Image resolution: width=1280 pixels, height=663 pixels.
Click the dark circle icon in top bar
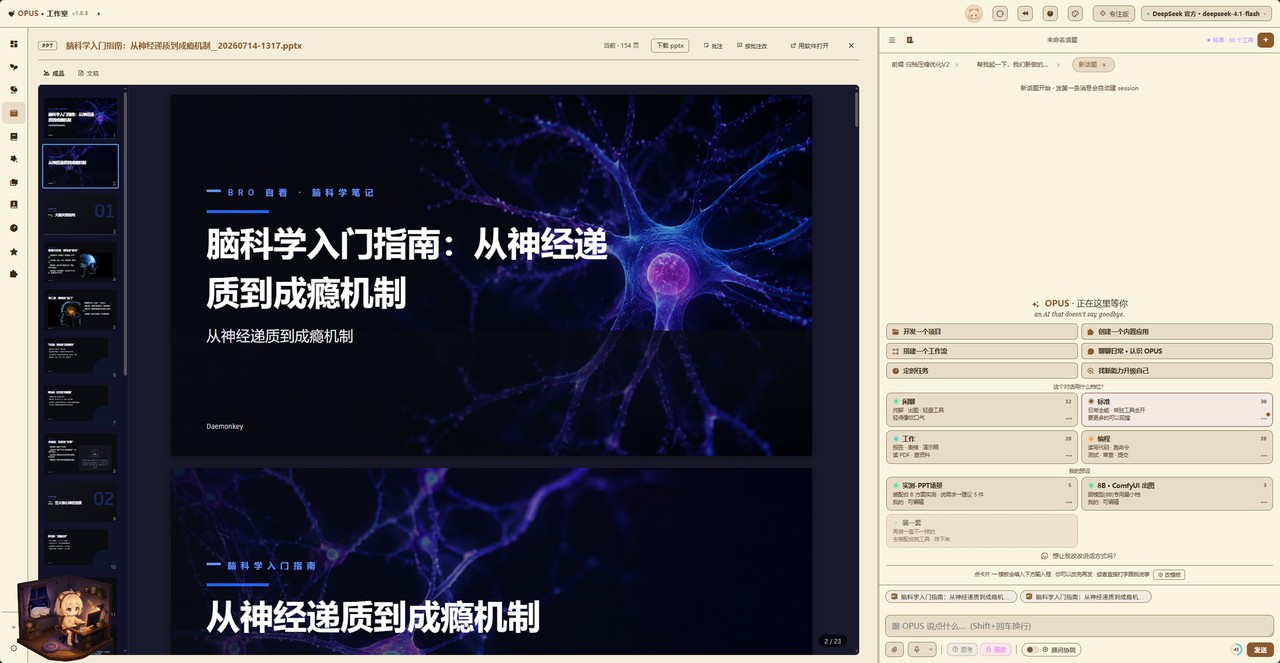(1050, 13)
